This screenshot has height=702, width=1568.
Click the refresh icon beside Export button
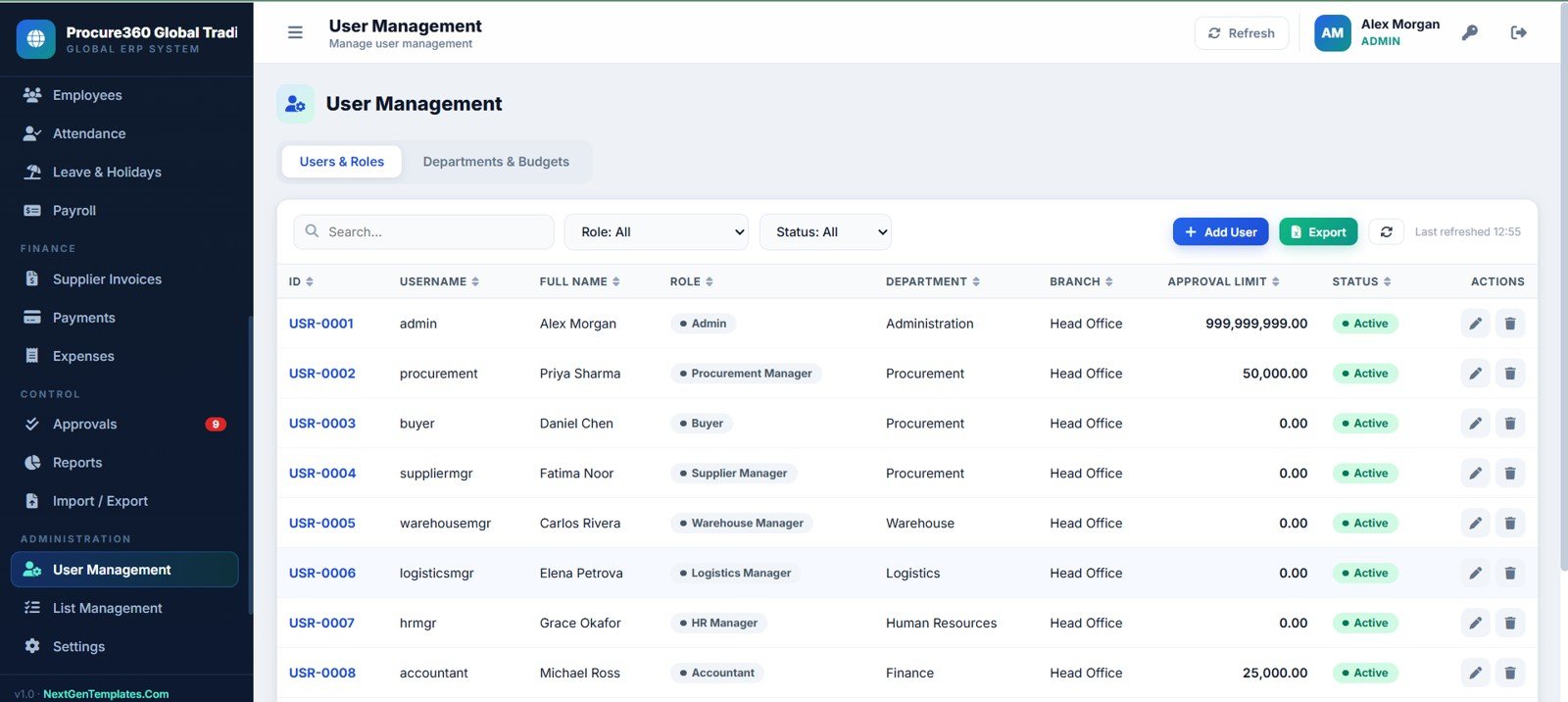[x=1386, y=232]
